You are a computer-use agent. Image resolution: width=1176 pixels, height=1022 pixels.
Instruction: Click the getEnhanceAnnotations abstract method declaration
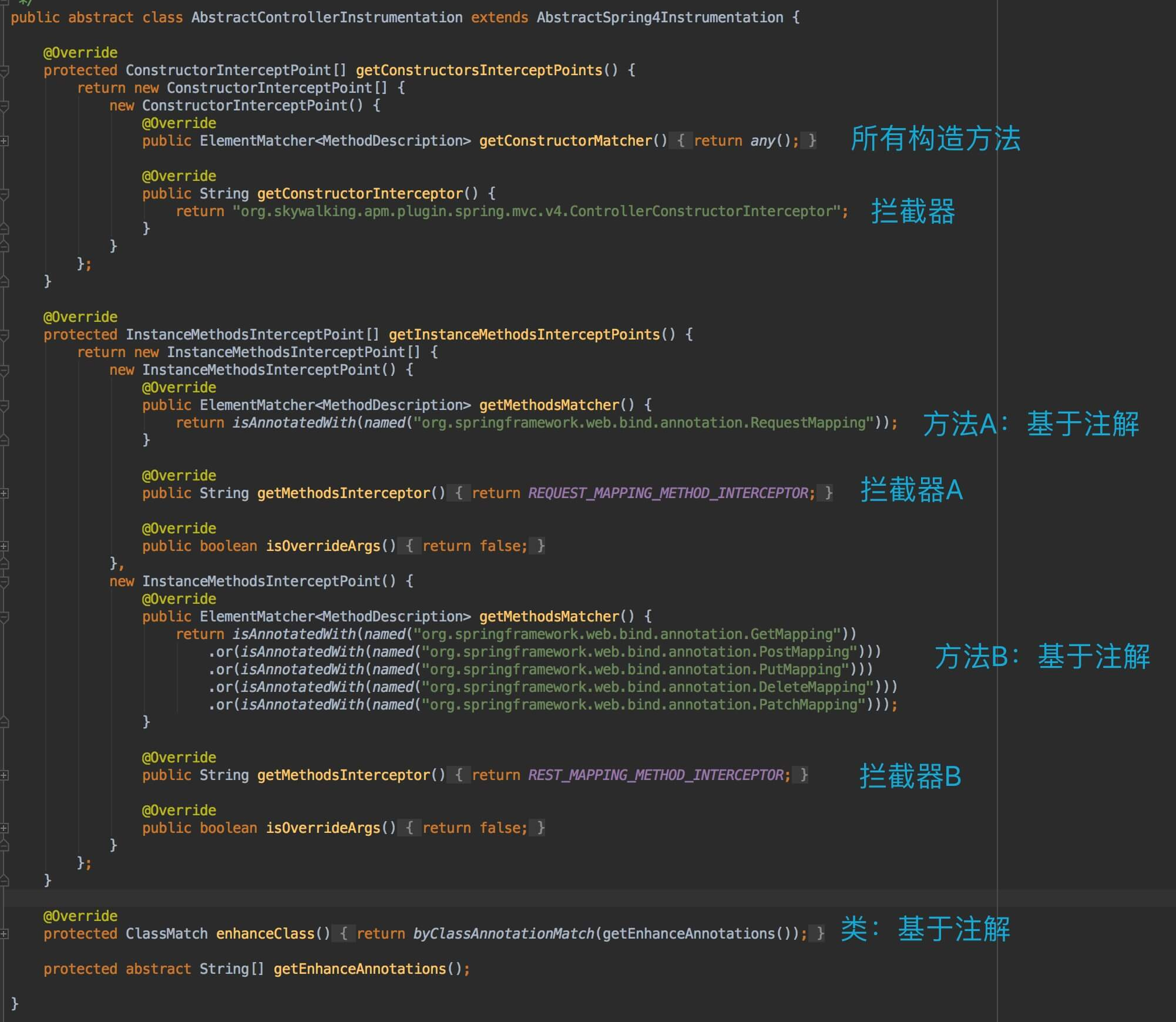[x=359, y=969]
